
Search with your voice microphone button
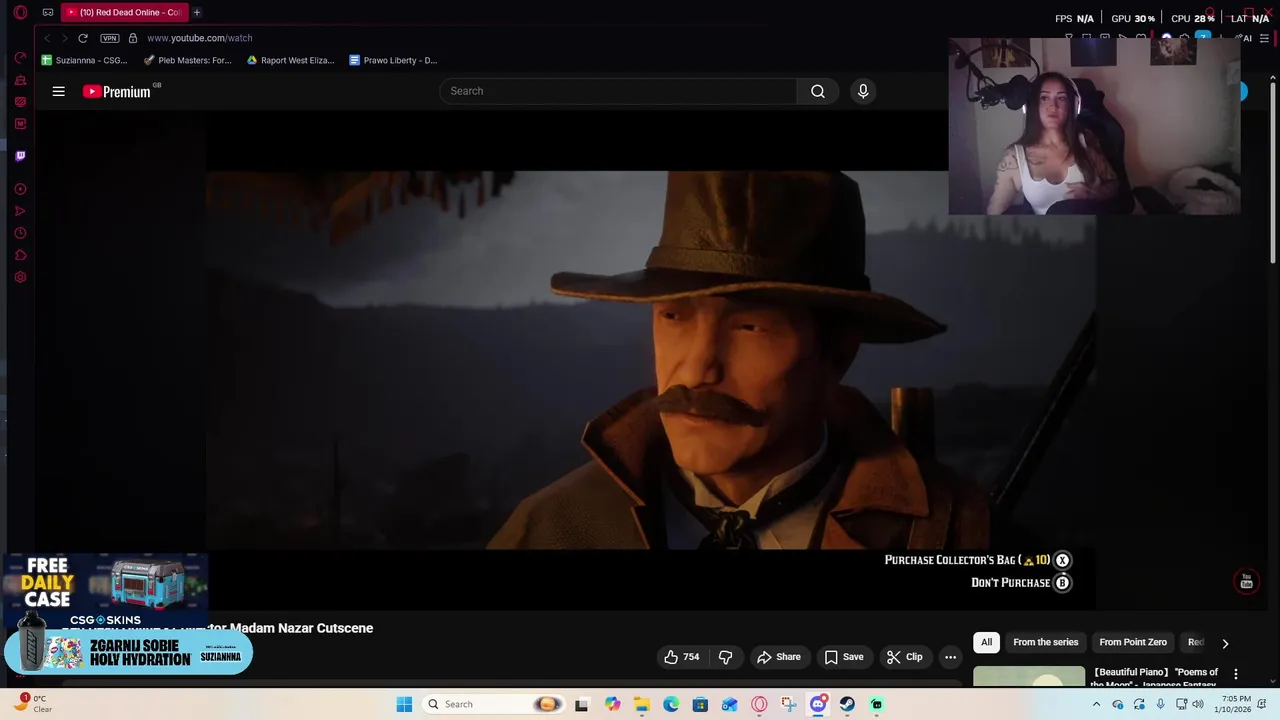pyautogui.click(x=863, y=91)
